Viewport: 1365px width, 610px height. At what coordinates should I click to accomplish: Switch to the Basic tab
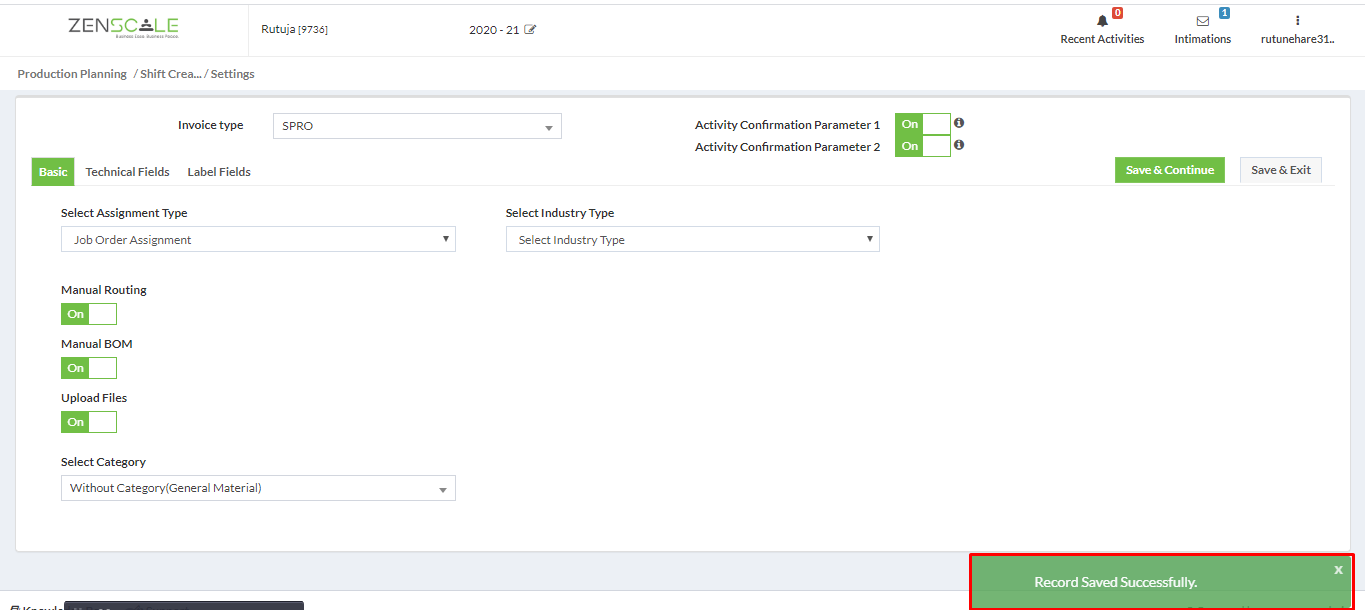(53, 172)
